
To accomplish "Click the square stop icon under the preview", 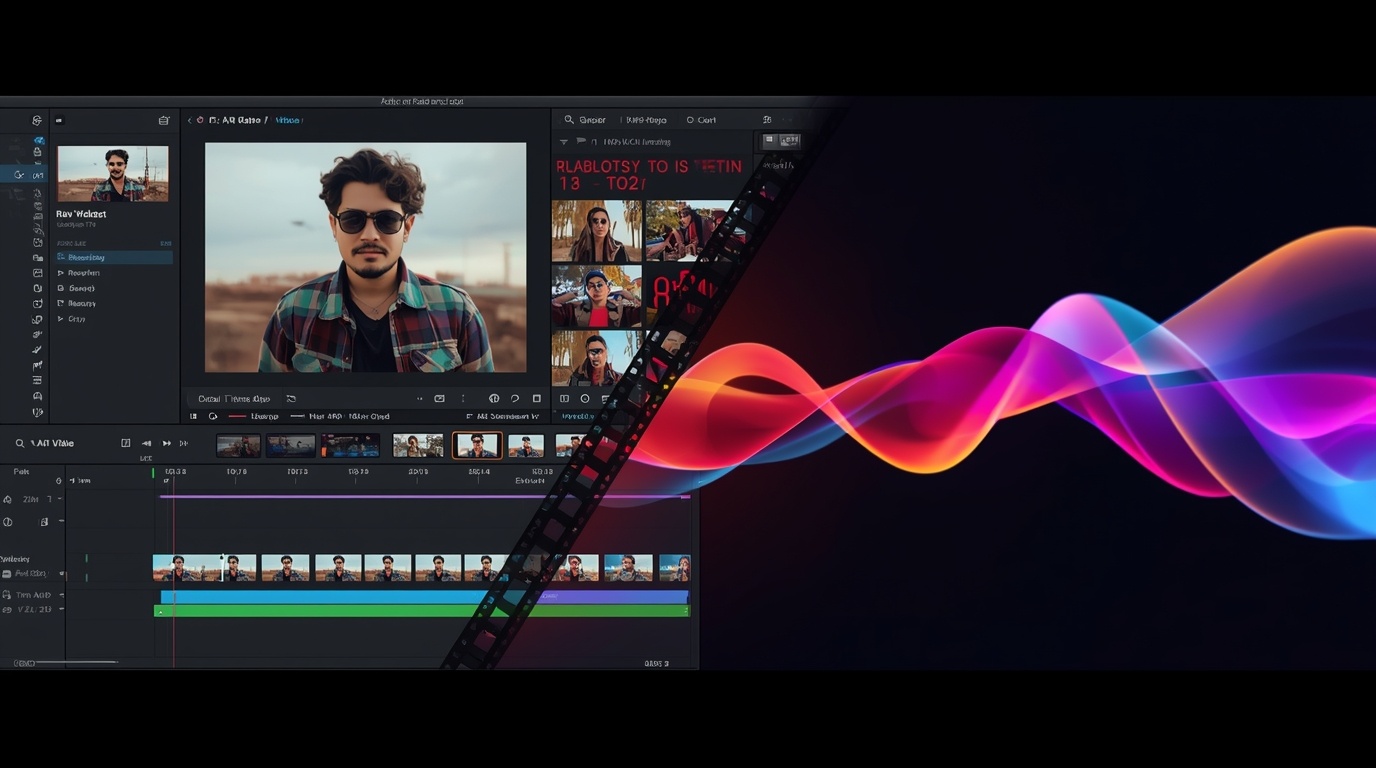I will (x=537, y=398).
